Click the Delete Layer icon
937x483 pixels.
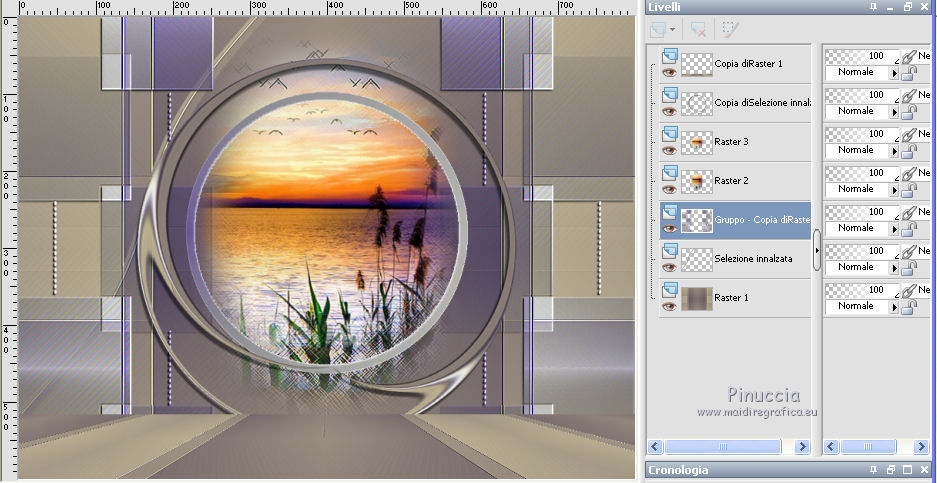pyautogui.click(x=698, y=29)
